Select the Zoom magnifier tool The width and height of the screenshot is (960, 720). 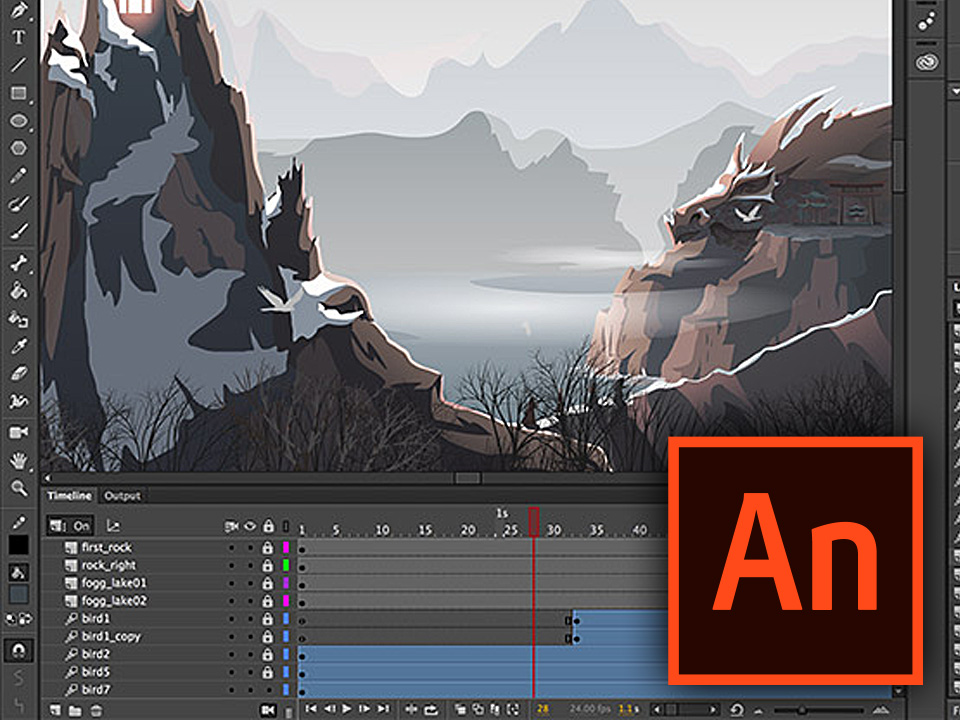click(x=19, y=488)
